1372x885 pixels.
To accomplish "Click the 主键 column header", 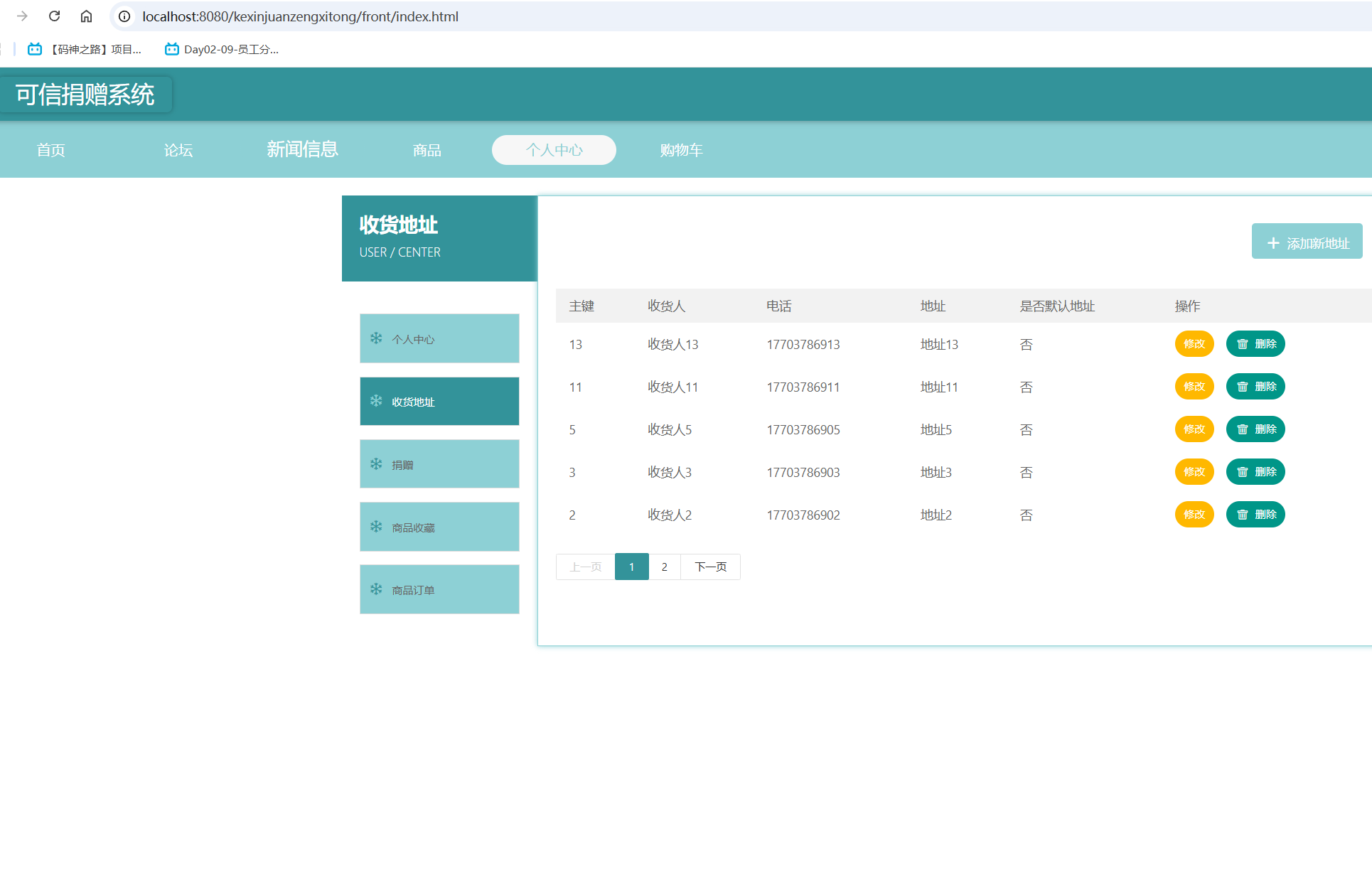I will (x=582, y=306).
